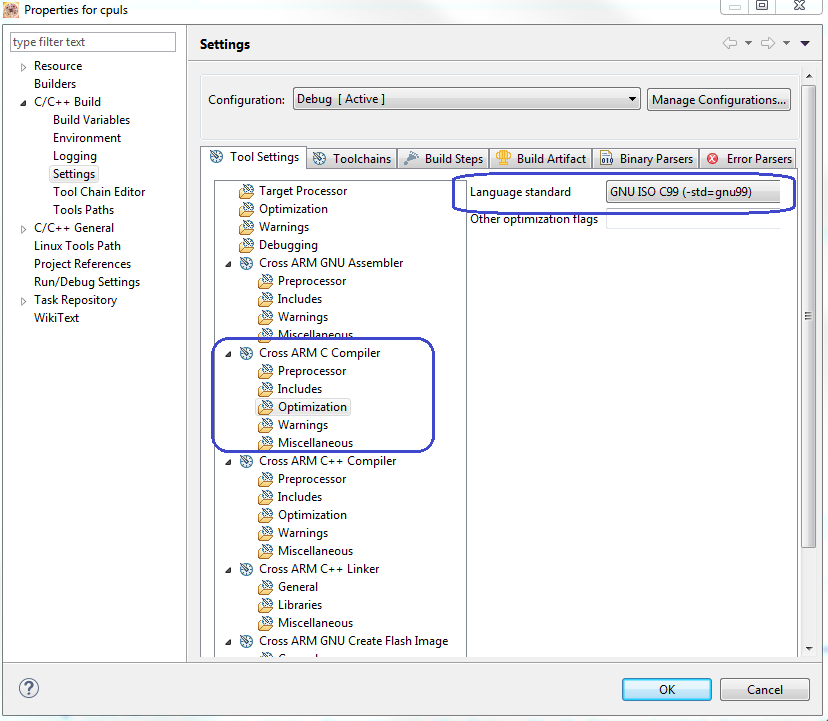828x721 pixels.
Task: Select Environment in the tree
Action: click(87, 138)
